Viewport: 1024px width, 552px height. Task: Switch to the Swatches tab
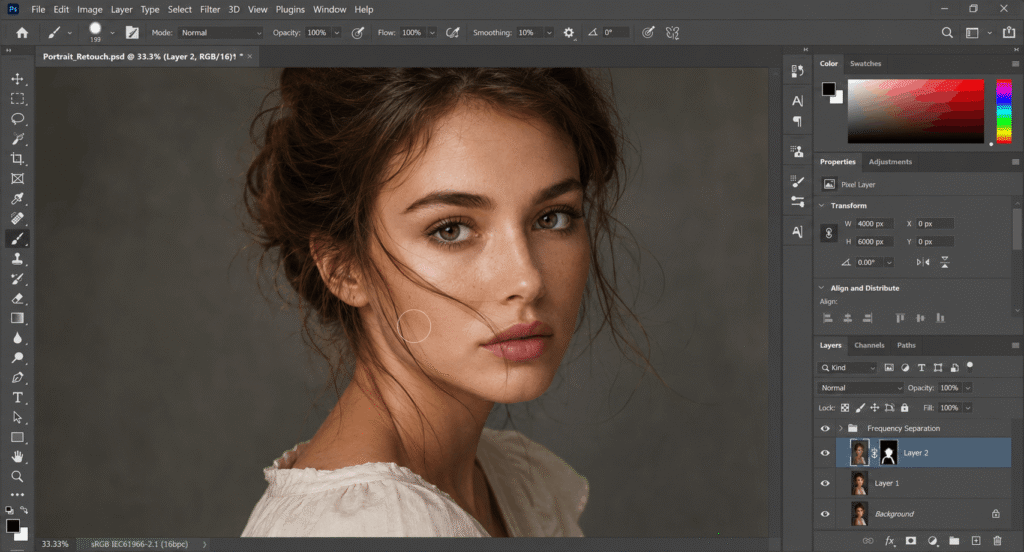coord(865,63)
